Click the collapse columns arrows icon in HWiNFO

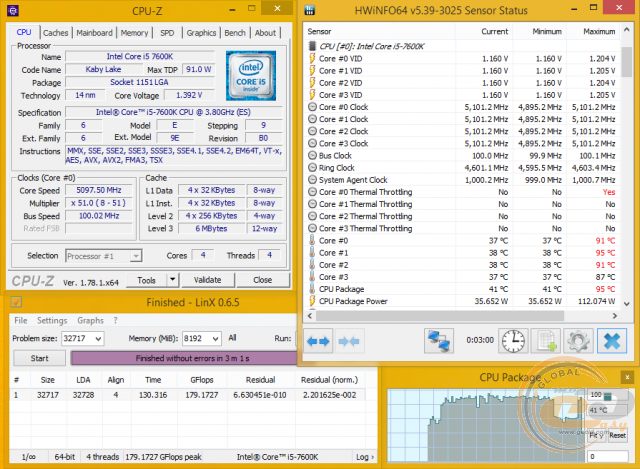(349, 341)
